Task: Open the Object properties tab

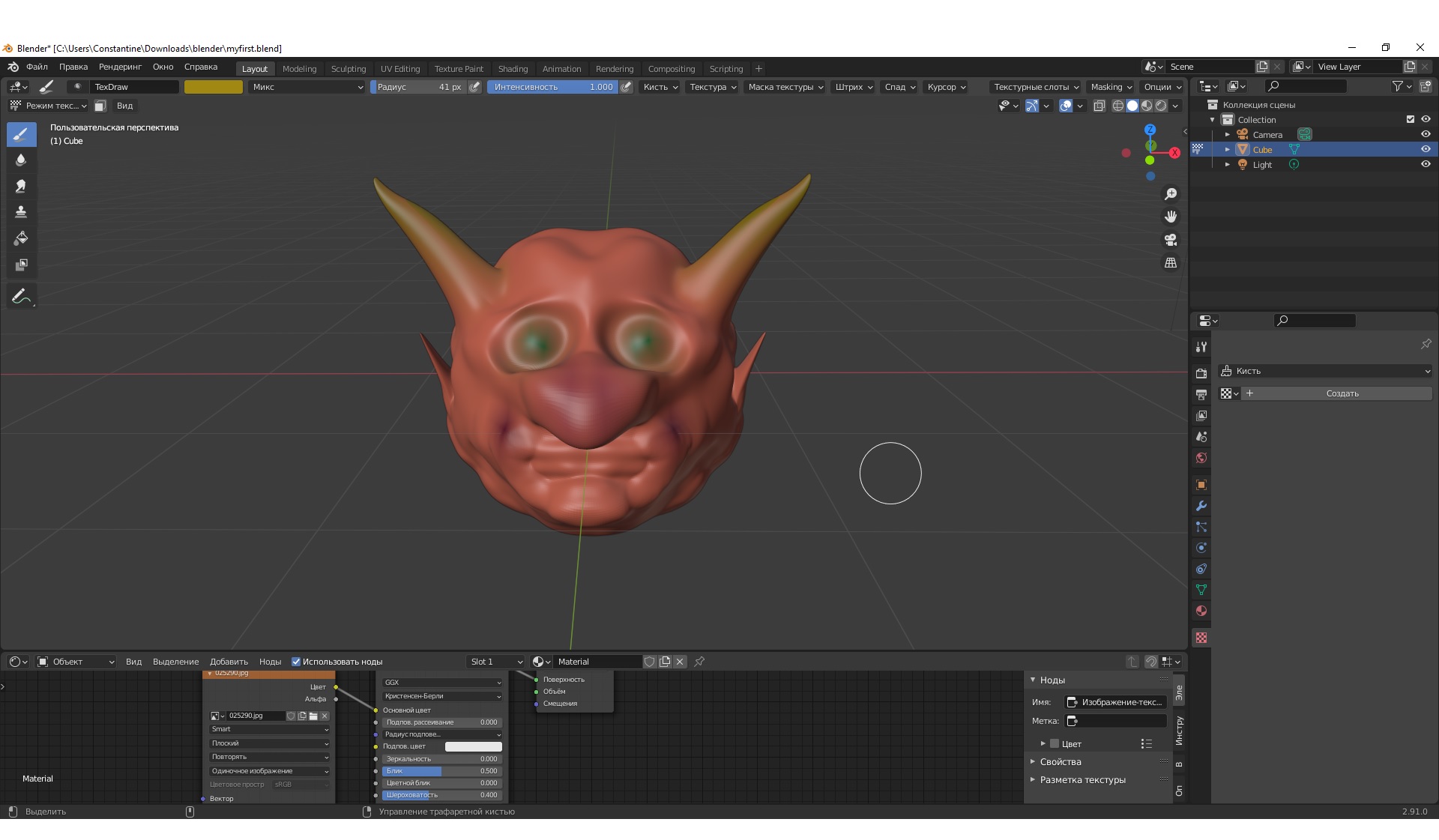Action: (x=1201, y=485)
